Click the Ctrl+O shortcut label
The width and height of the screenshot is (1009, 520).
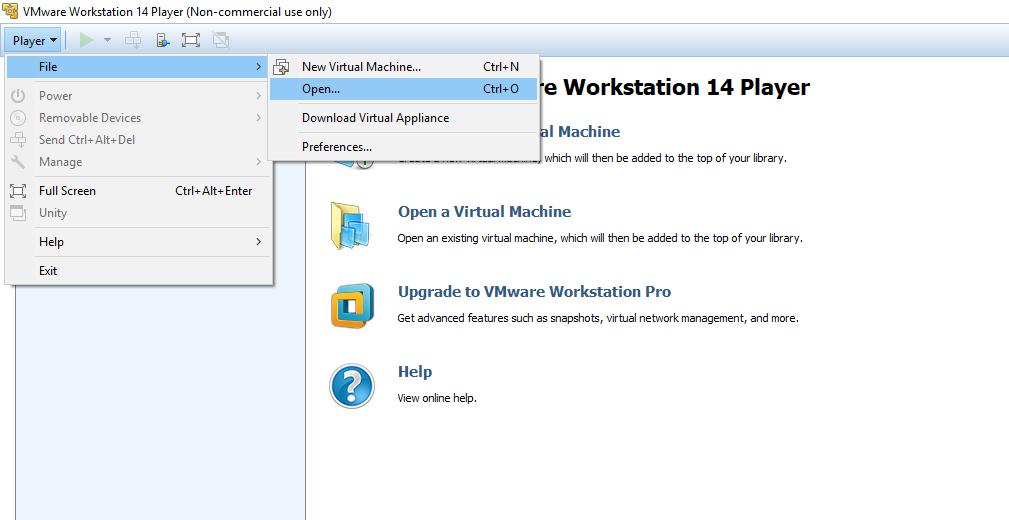pyautogui.click(x=501, y=89)
